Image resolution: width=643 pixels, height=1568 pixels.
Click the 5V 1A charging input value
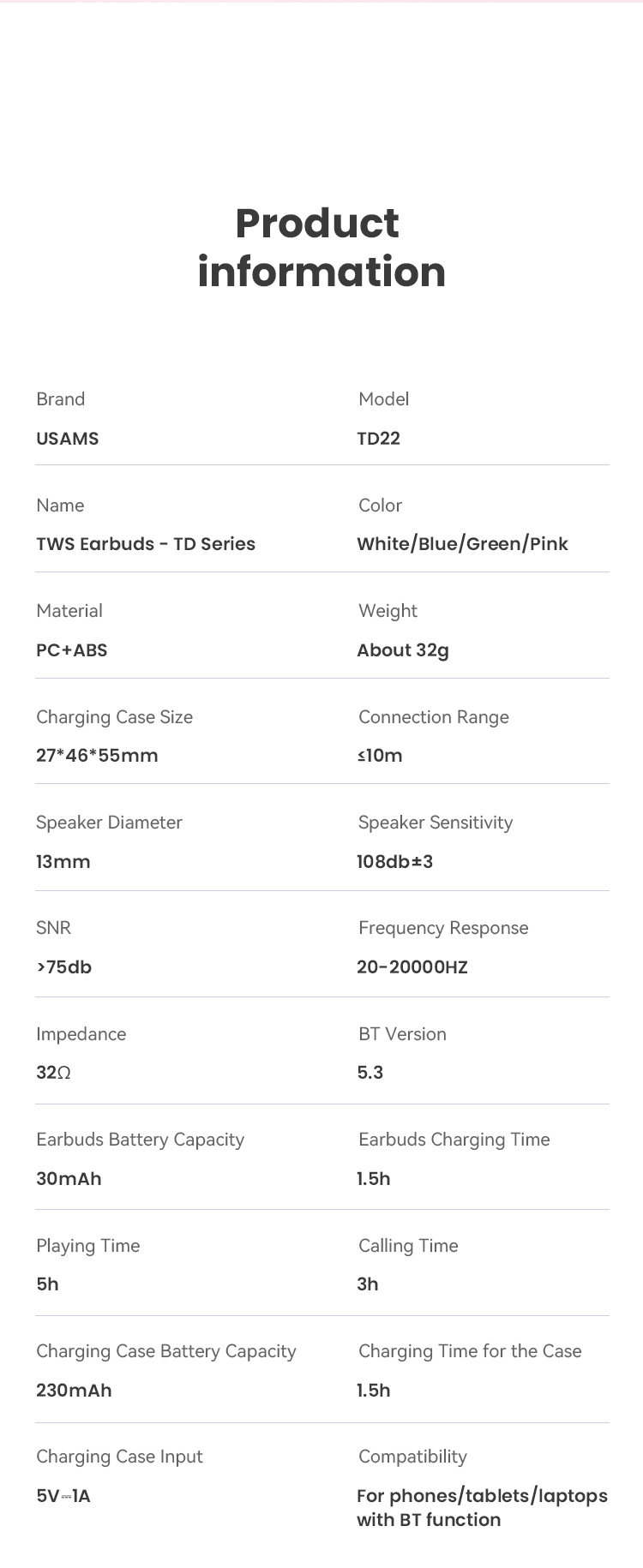(x=63, y=1496)
